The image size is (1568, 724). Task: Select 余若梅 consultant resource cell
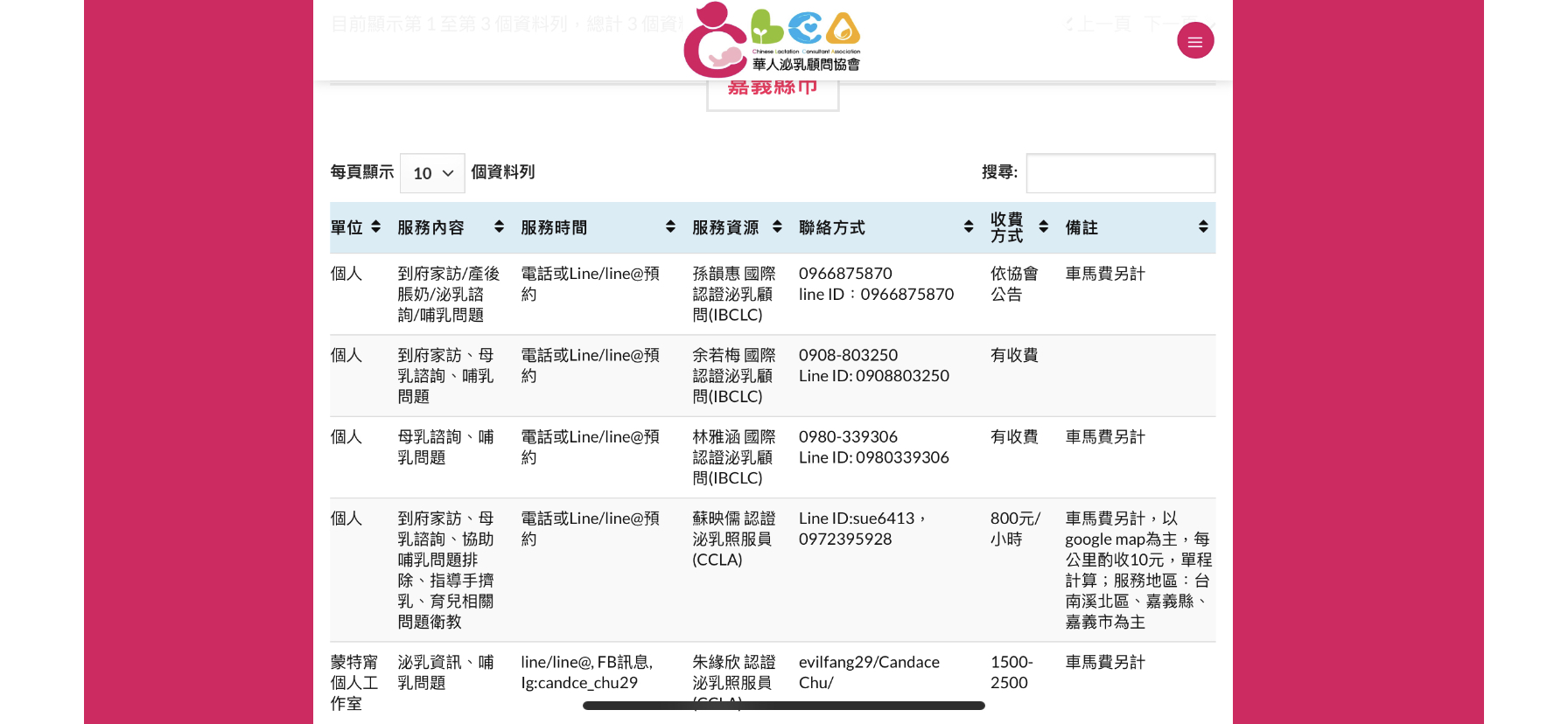(737, 376)
